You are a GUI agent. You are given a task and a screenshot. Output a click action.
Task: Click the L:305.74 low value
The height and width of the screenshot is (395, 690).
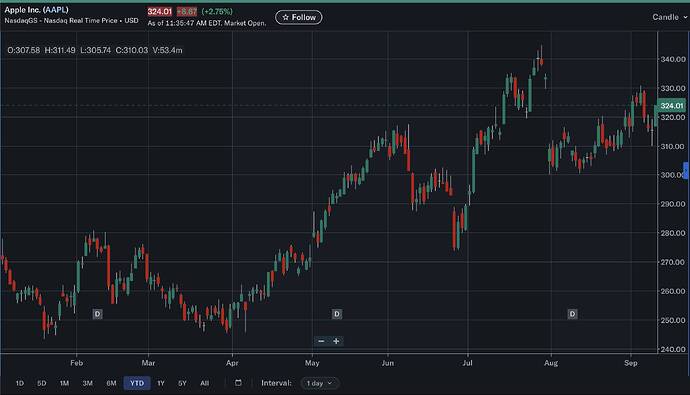[x=95, y=50]
